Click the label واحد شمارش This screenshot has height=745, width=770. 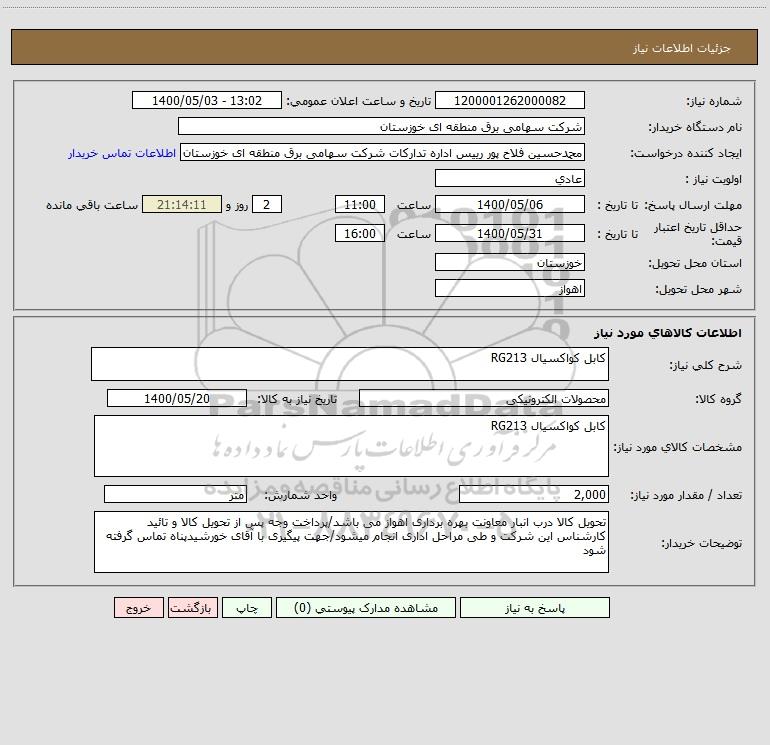[301, 495]
